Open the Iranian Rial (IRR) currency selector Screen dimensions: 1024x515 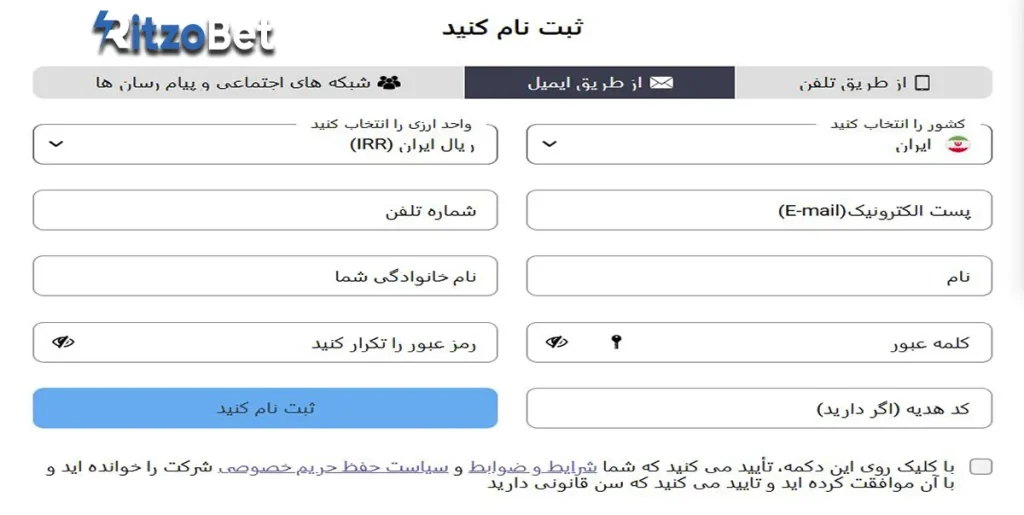click(x=265, y=144)
